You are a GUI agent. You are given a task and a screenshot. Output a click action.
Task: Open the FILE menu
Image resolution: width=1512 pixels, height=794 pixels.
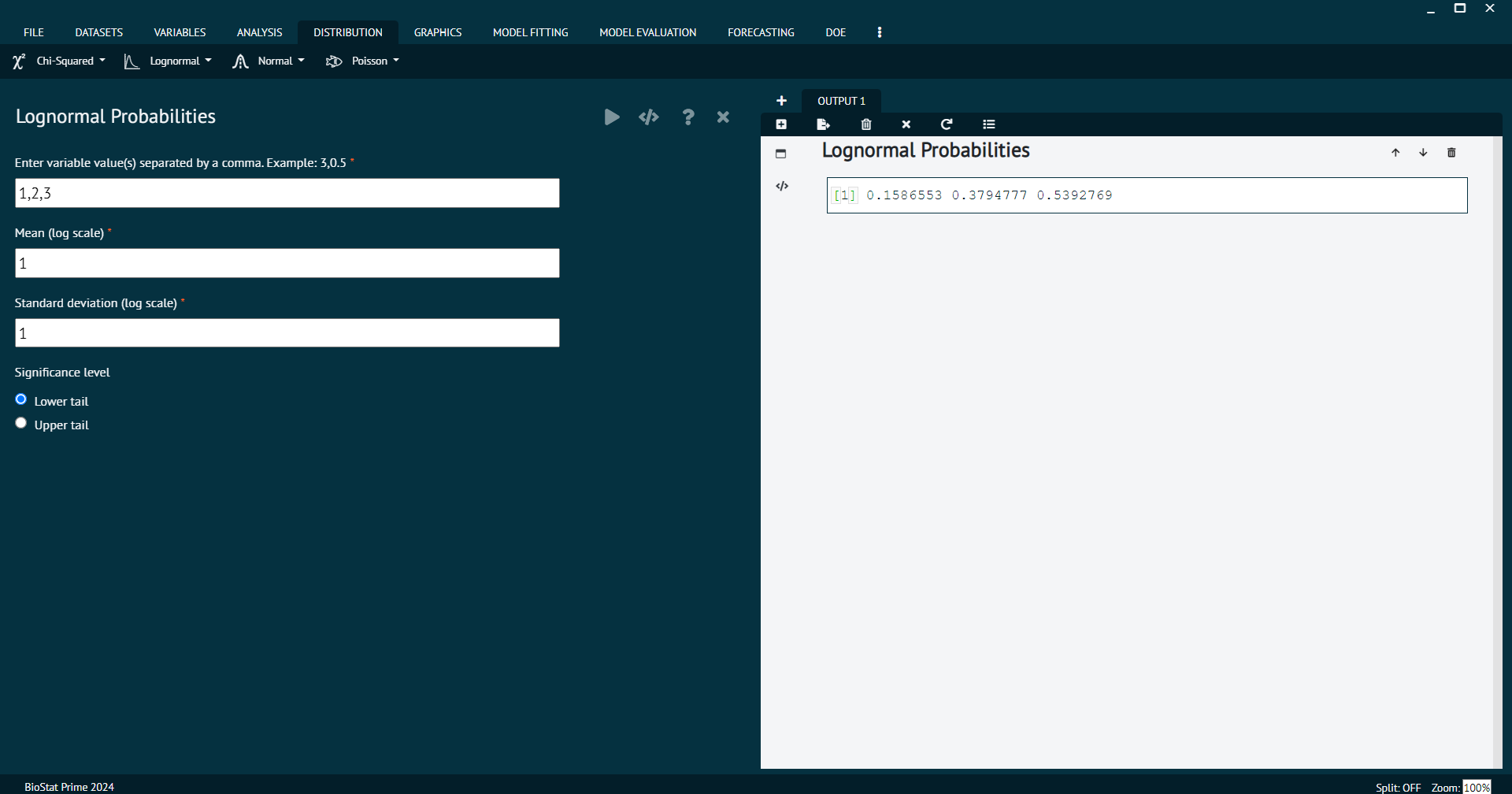point(34,32)
